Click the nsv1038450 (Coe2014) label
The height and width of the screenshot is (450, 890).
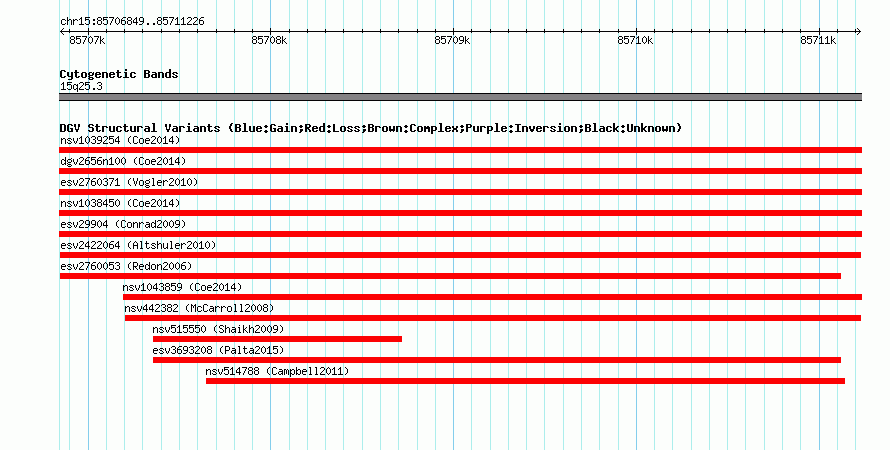(120, 203)
